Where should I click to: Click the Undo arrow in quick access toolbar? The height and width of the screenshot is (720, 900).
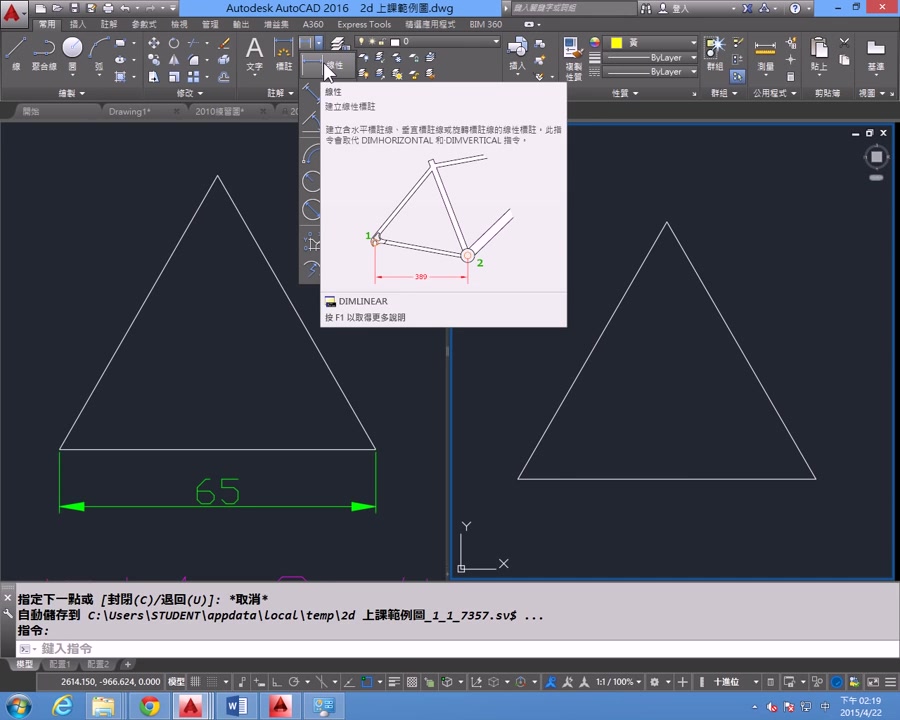[x=125, y=8]
